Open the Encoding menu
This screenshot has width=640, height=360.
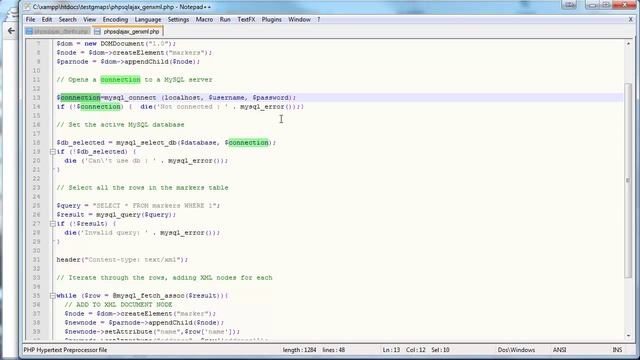coord(115,19)
